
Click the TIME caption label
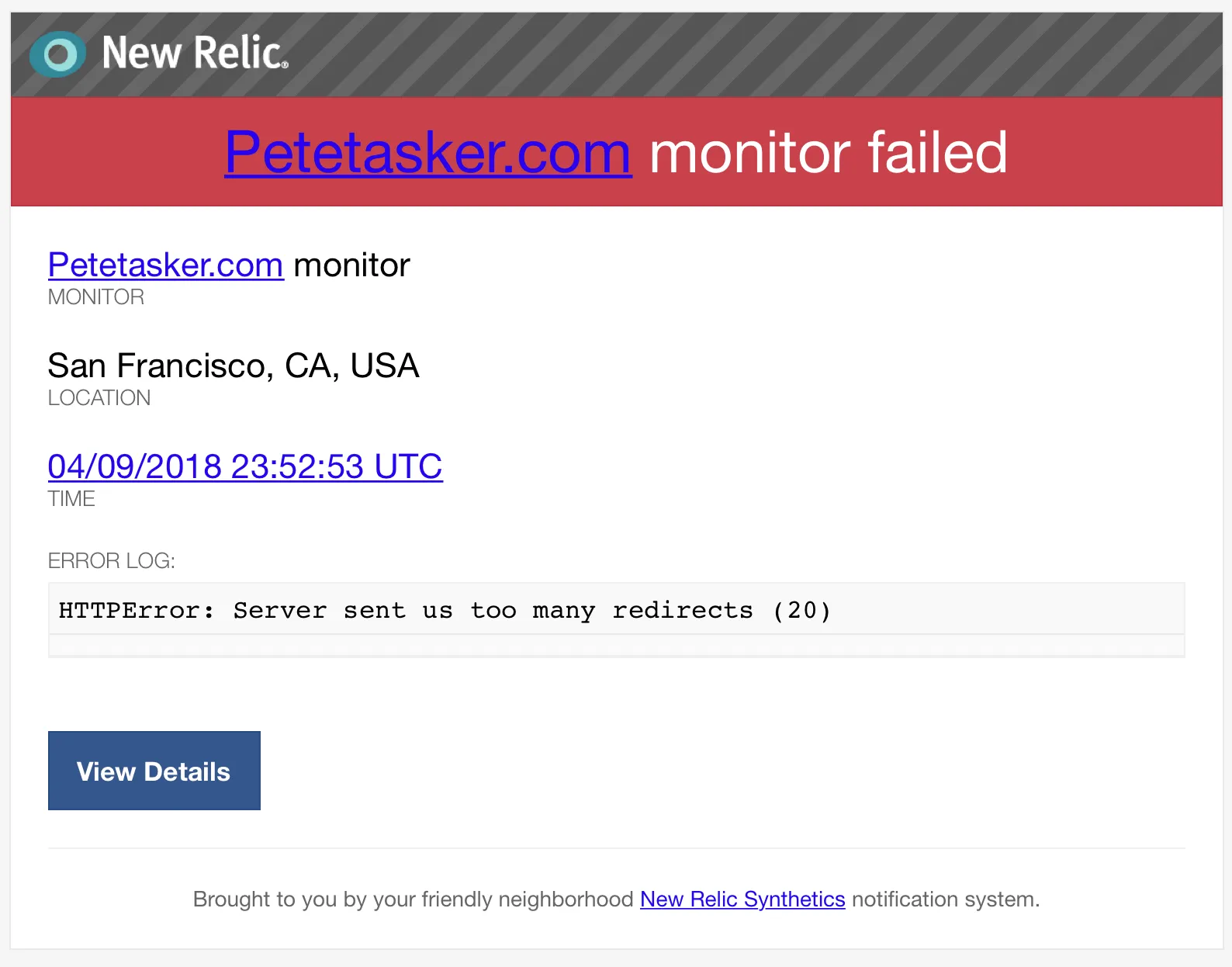[71, 499]
